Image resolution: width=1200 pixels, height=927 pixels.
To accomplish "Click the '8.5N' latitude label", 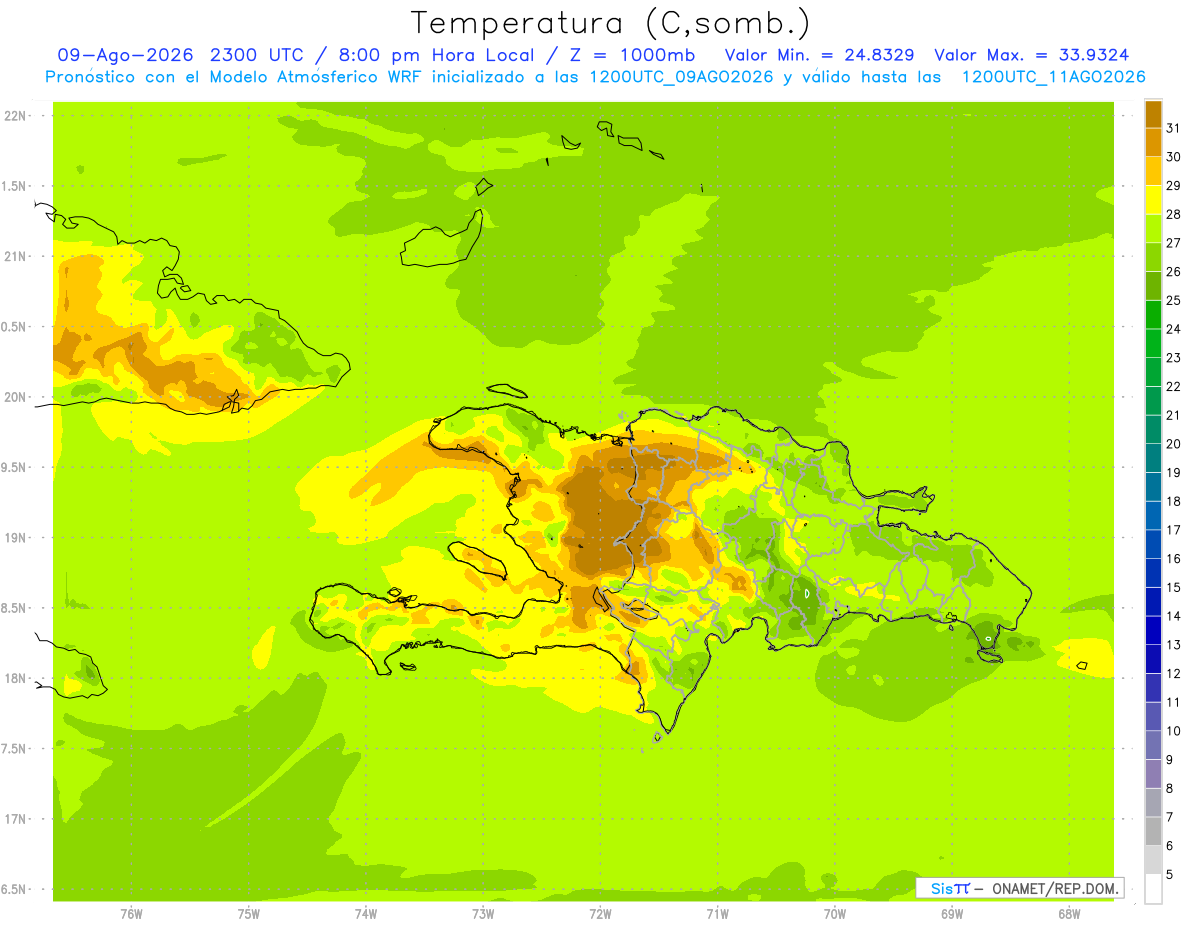I will pos(14,608).
